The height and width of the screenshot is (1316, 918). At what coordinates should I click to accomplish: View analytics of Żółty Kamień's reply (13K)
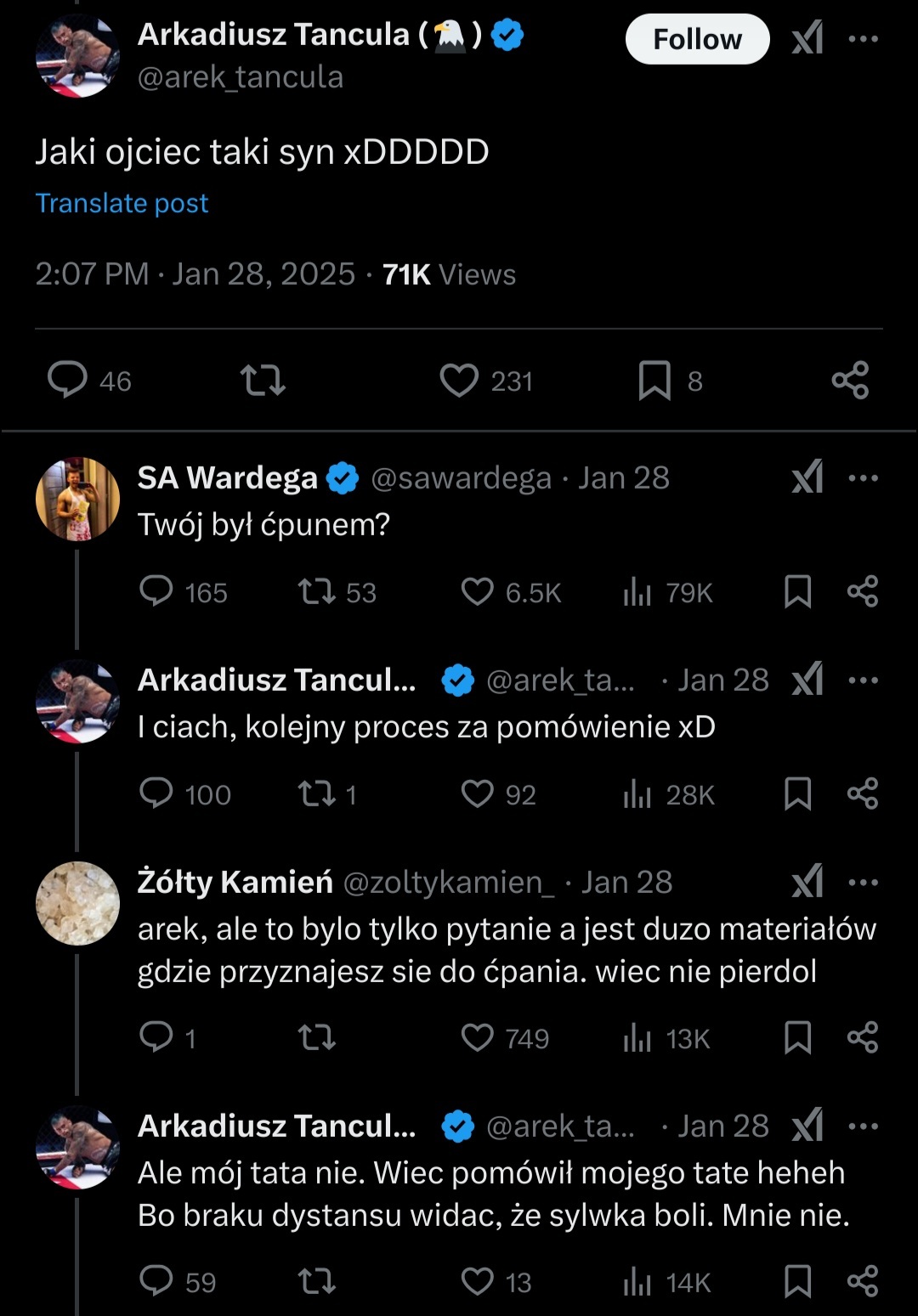[x=637, y=1037]
